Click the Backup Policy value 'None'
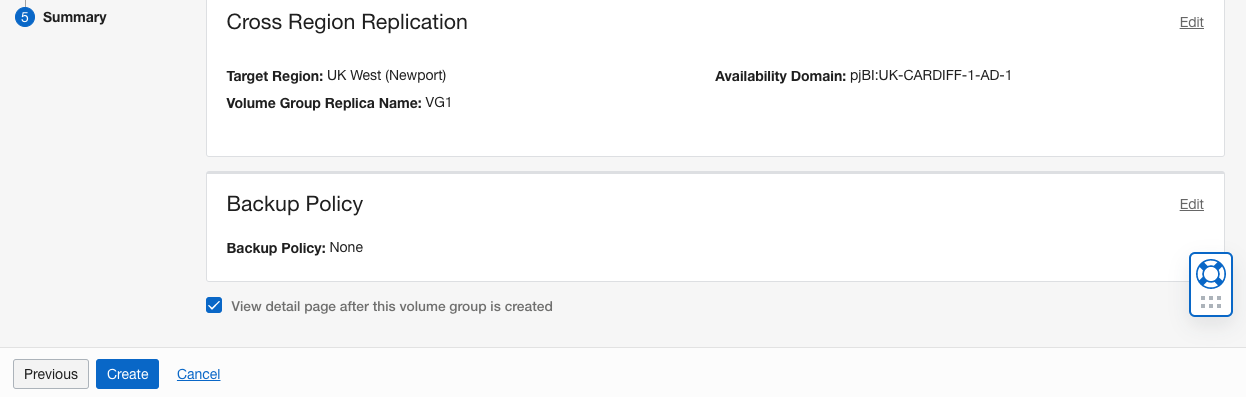The width and height of the screenshot is (1246, 397). click(x=346, y=247)
